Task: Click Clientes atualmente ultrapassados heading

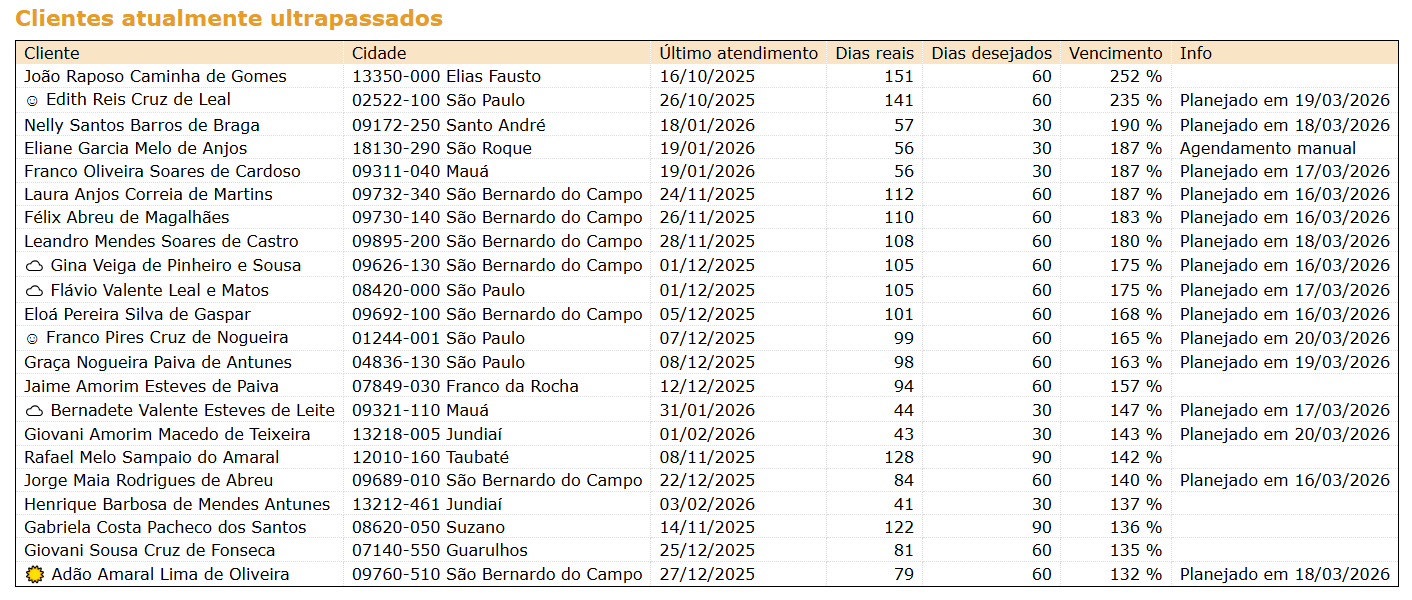Action: point(229,18)
